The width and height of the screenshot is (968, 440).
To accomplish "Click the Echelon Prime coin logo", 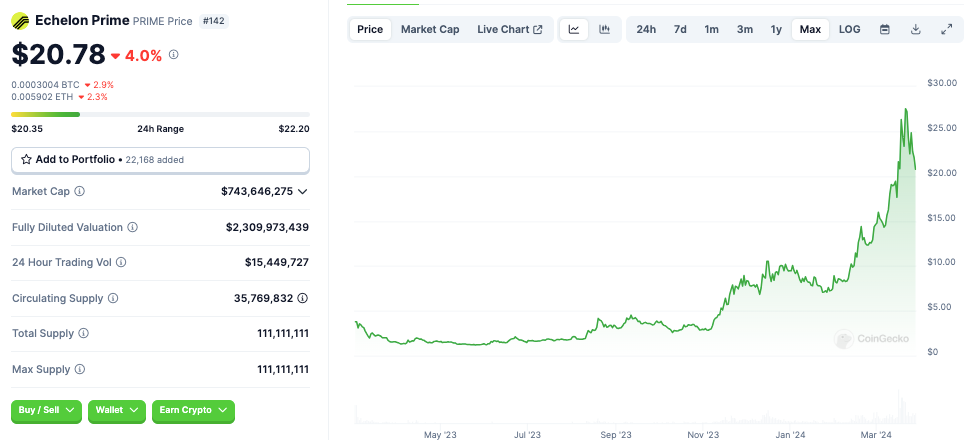I will click(20, 22).
